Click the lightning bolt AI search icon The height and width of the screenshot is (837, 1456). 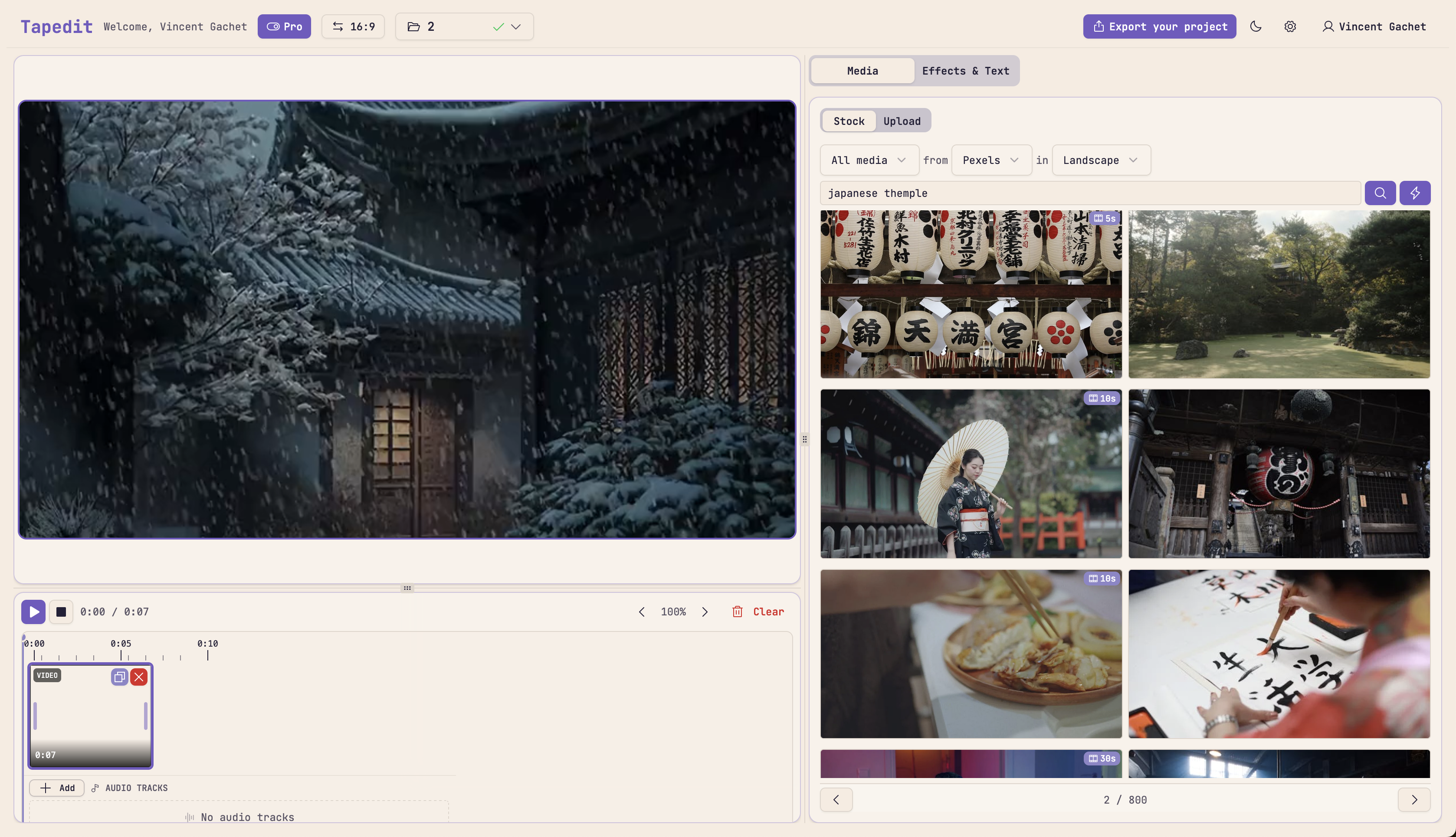tap(1415, 193)
